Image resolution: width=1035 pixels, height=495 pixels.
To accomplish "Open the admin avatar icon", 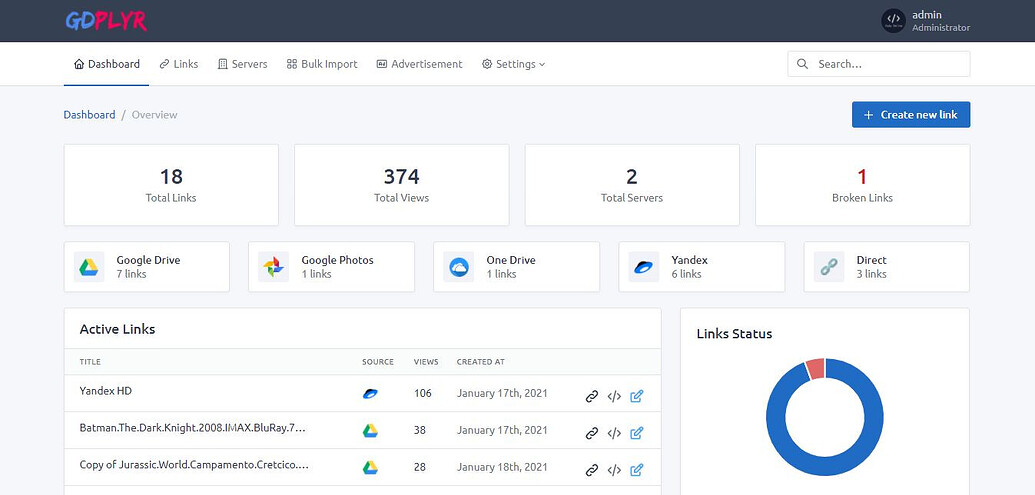I will pyautogui.click(x=893, y=20).
